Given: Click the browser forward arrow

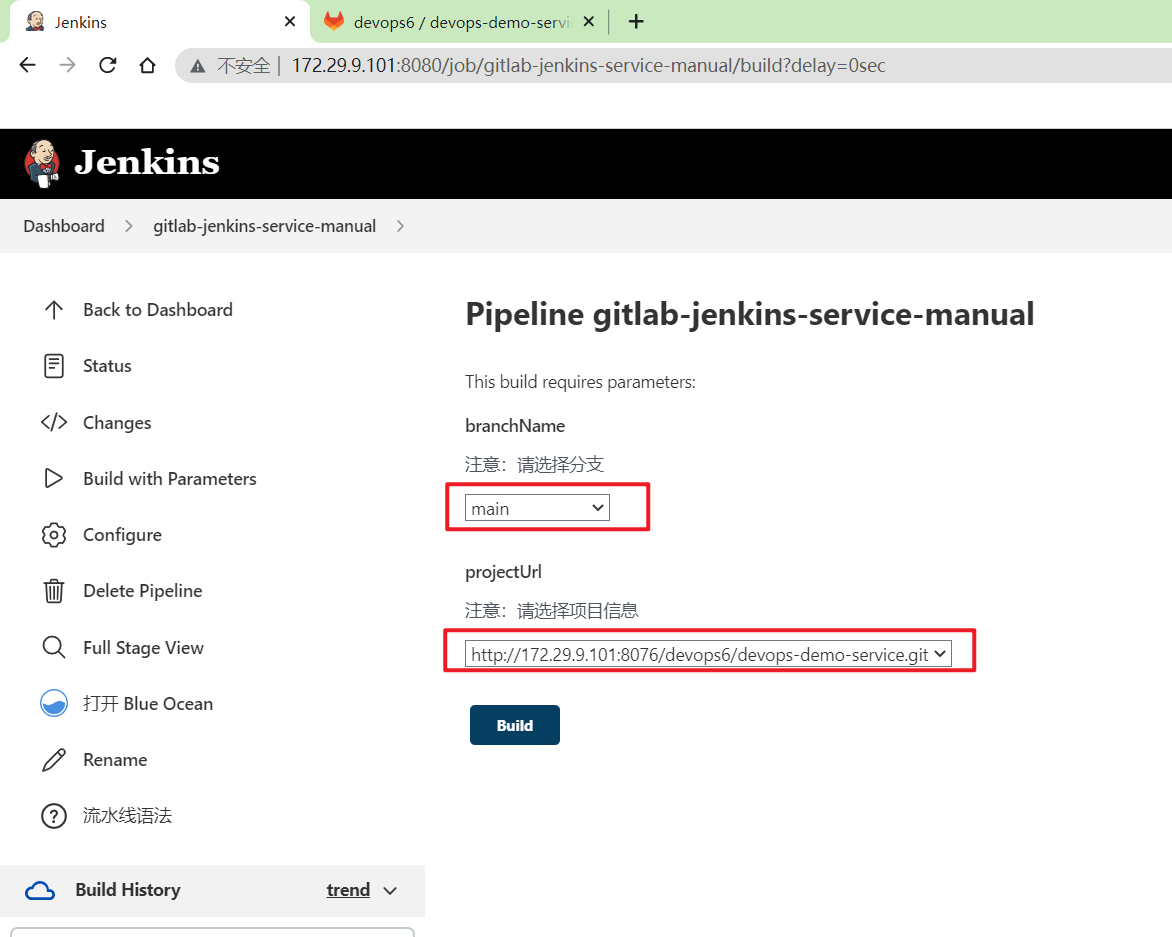Looking at the screenshot, I should pyautogui.click(x=67, y=65).
